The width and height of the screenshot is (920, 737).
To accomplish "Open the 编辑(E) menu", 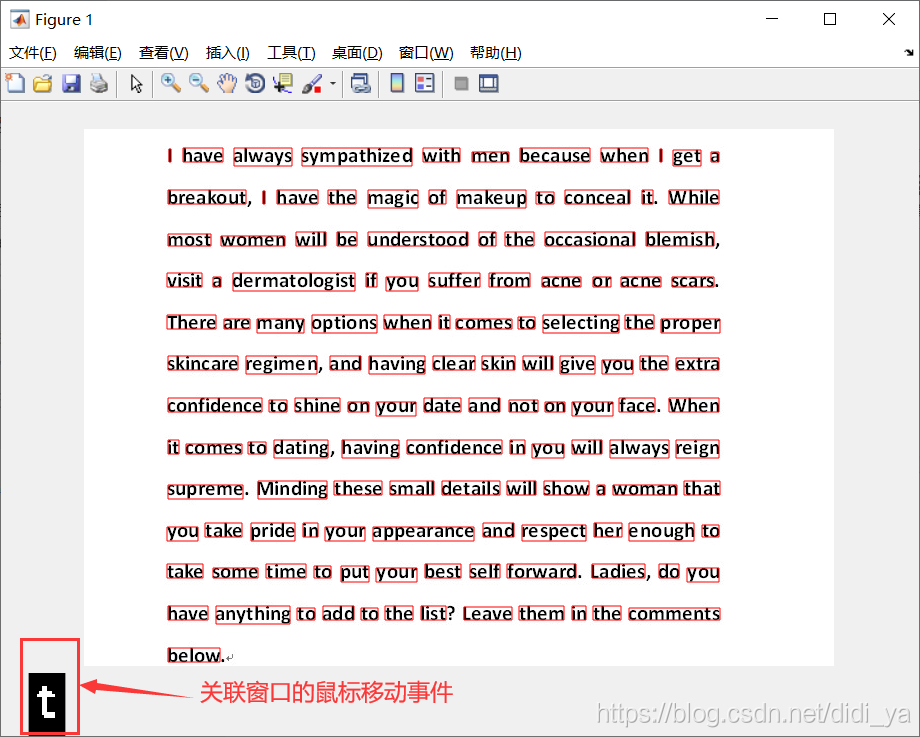I will (x=97, y=53).
